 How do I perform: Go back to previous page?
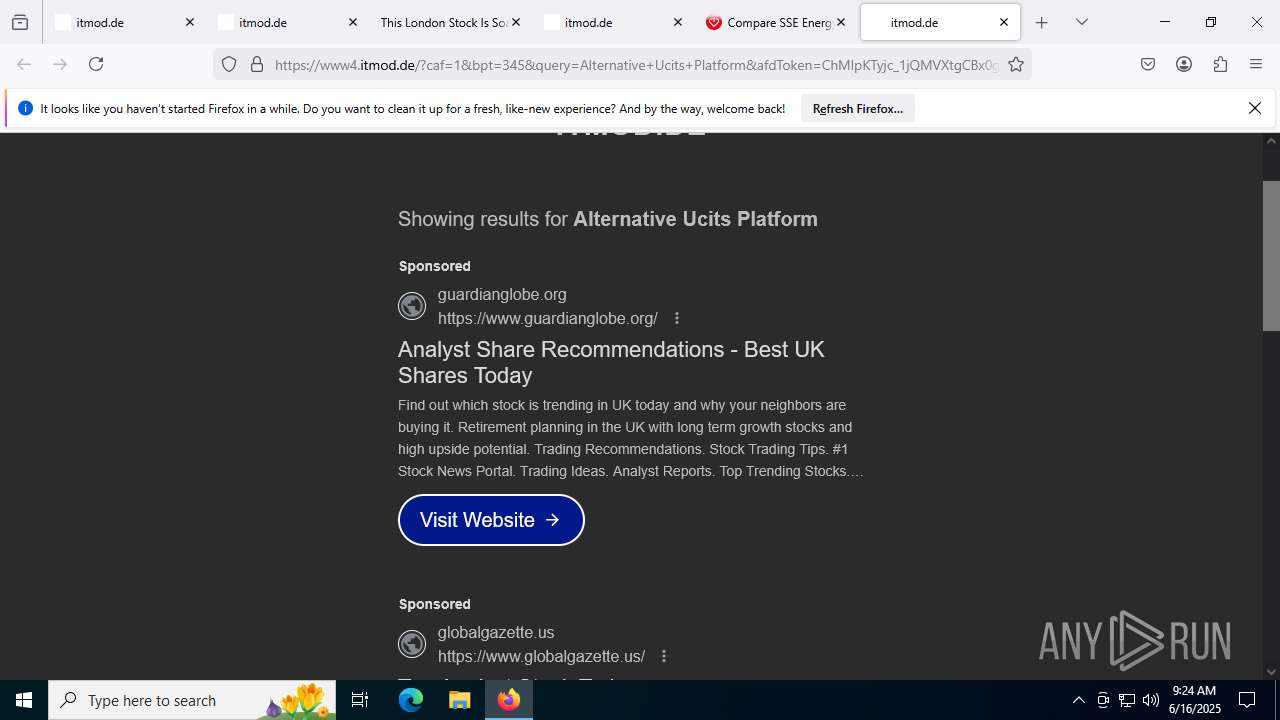coord(24,64)
